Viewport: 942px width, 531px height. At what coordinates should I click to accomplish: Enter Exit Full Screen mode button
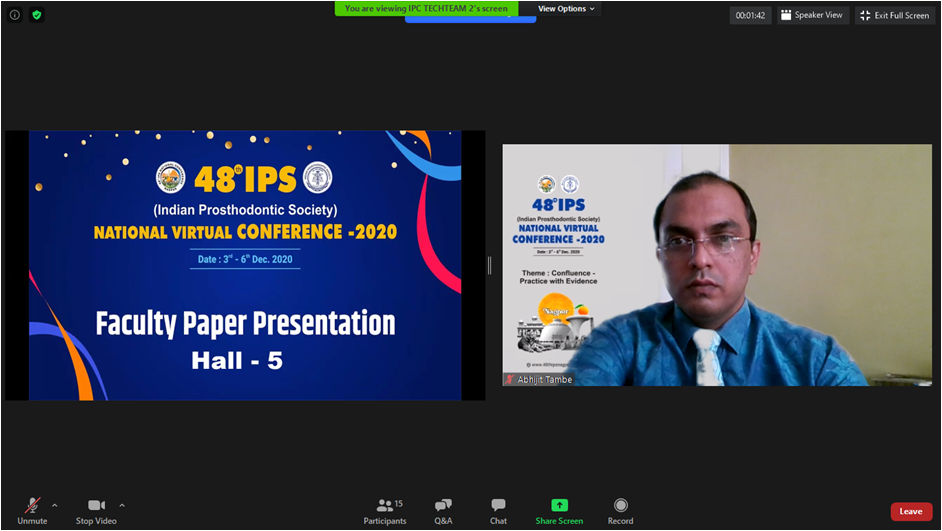click(894, 15)
